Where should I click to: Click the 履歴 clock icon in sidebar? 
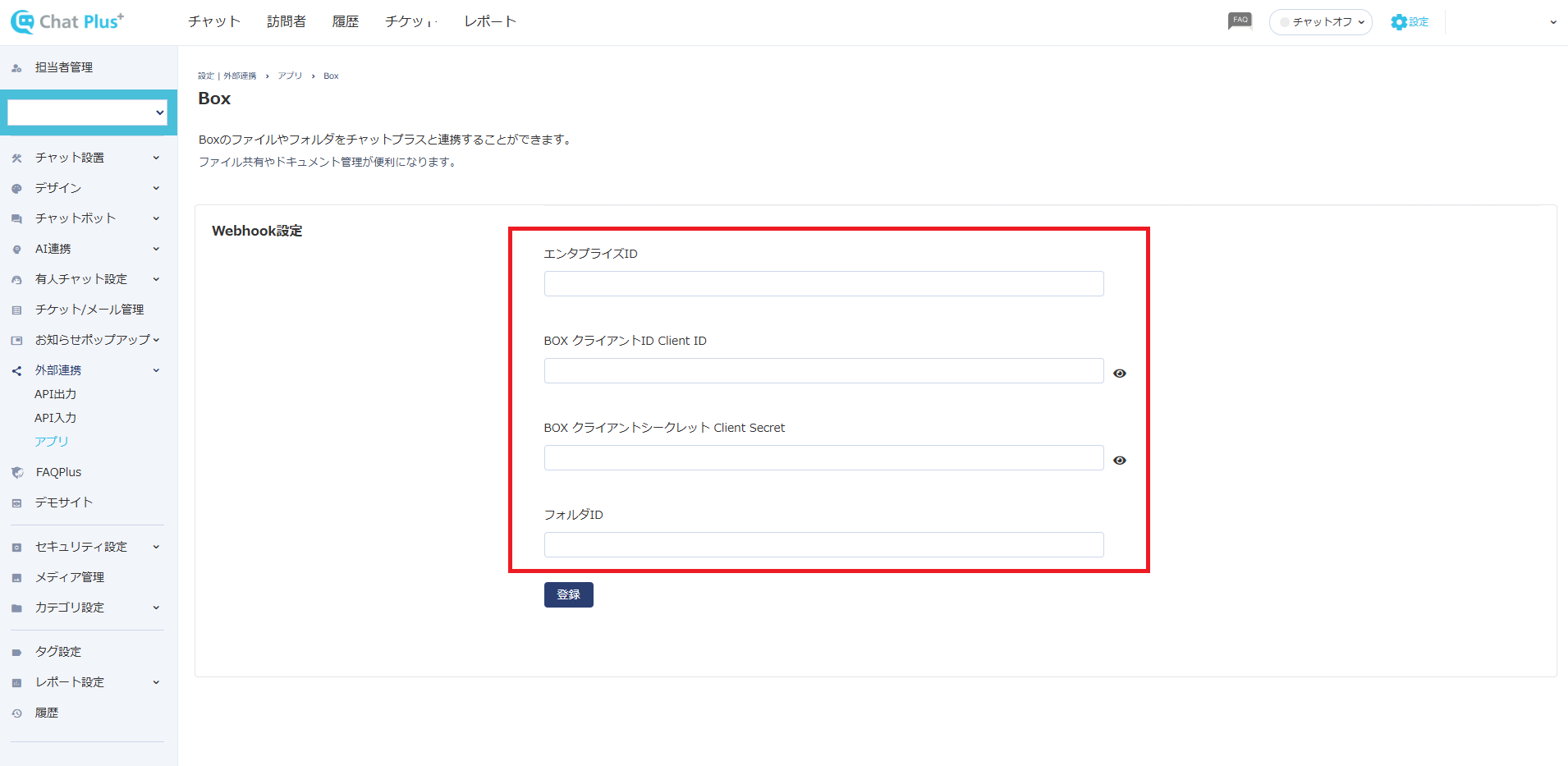[16, 713]
